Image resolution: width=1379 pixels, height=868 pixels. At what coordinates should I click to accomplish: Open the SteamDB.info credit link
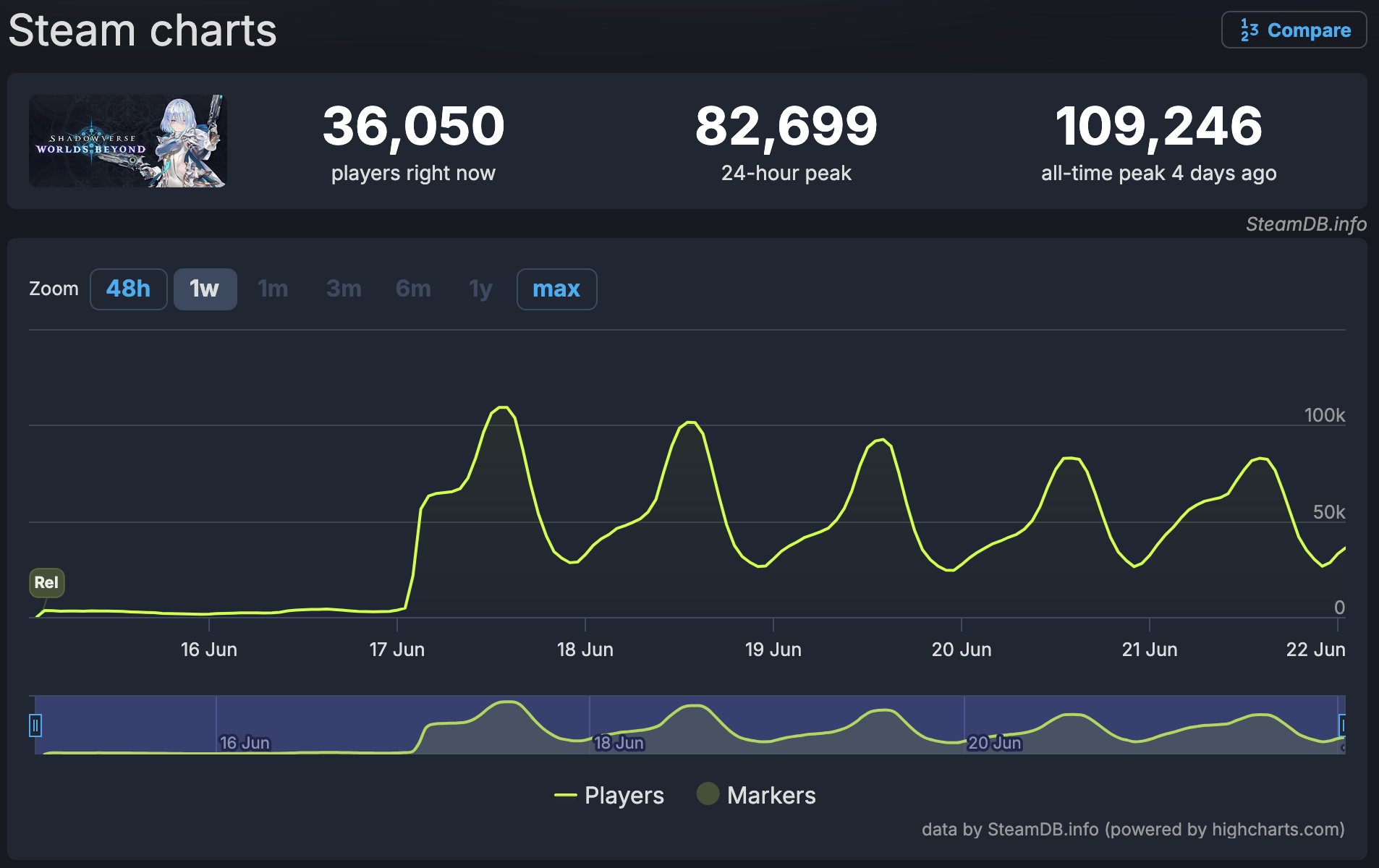[x=1306, y=224]
